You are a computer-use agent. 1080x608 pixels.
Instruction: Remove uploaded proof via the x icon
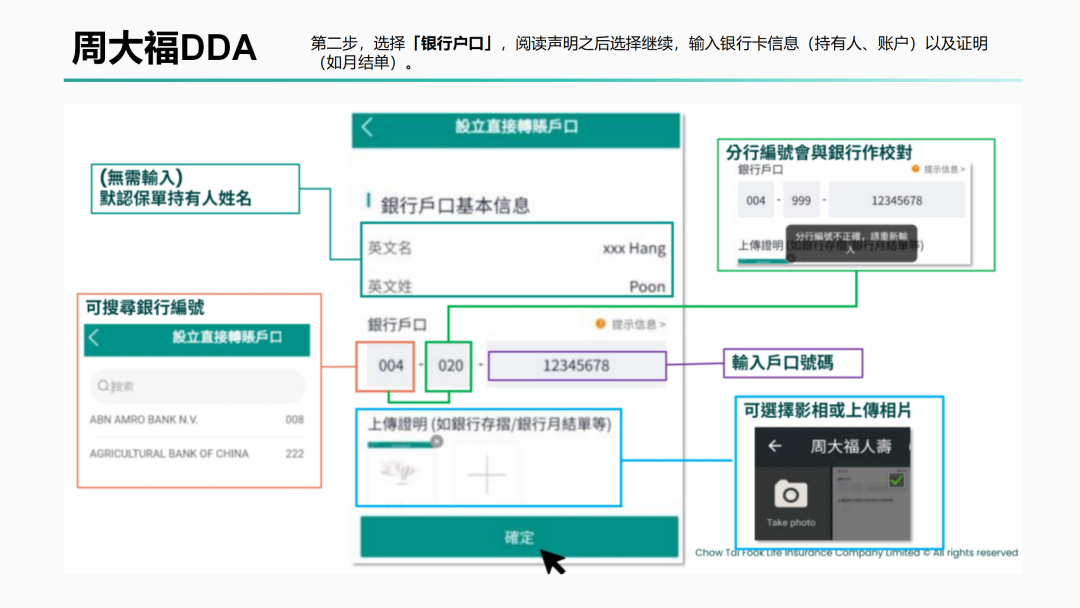click(x=436, y=441)
